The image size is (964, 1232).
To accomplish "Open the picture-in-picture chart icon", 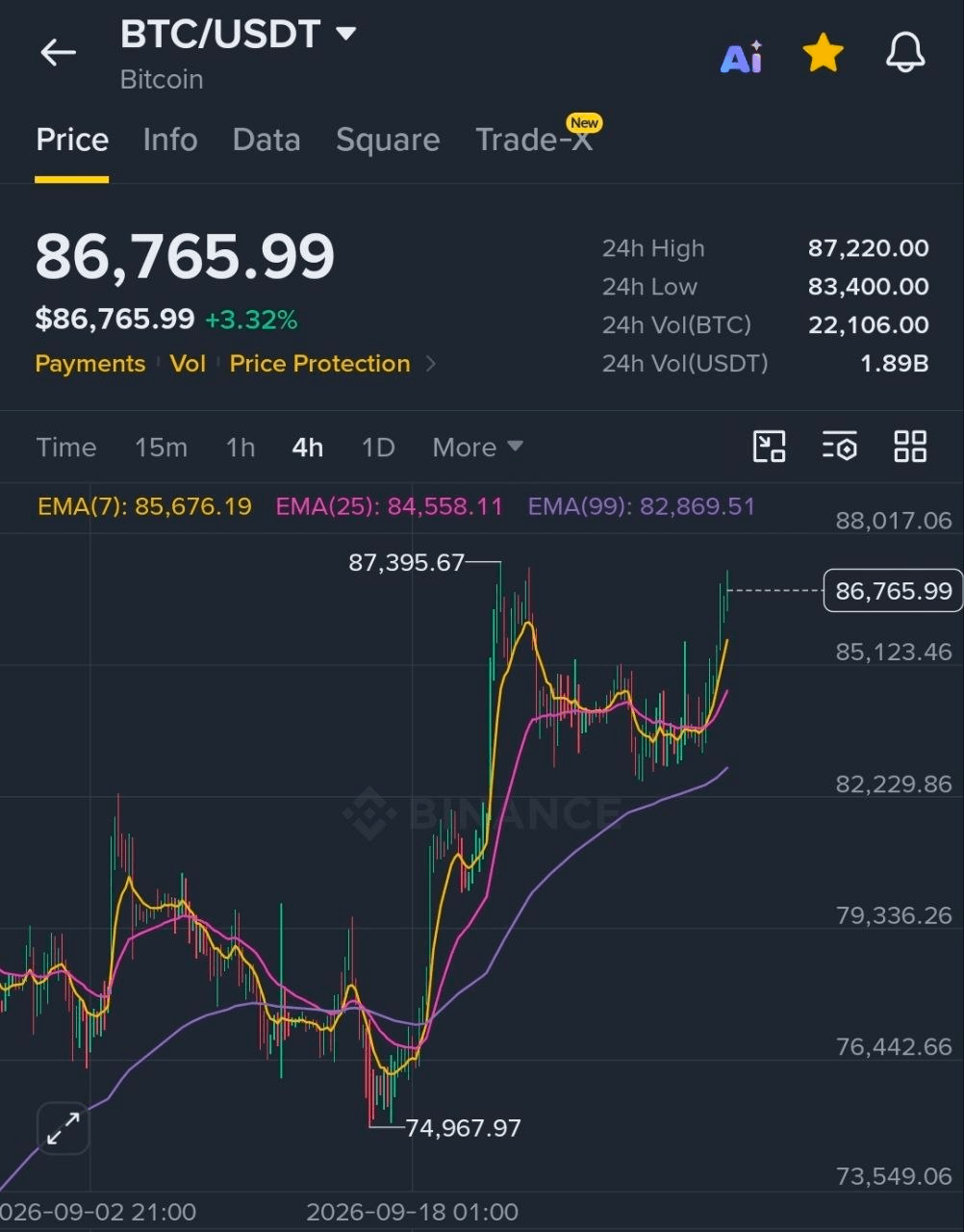I will tap(769, 447).
